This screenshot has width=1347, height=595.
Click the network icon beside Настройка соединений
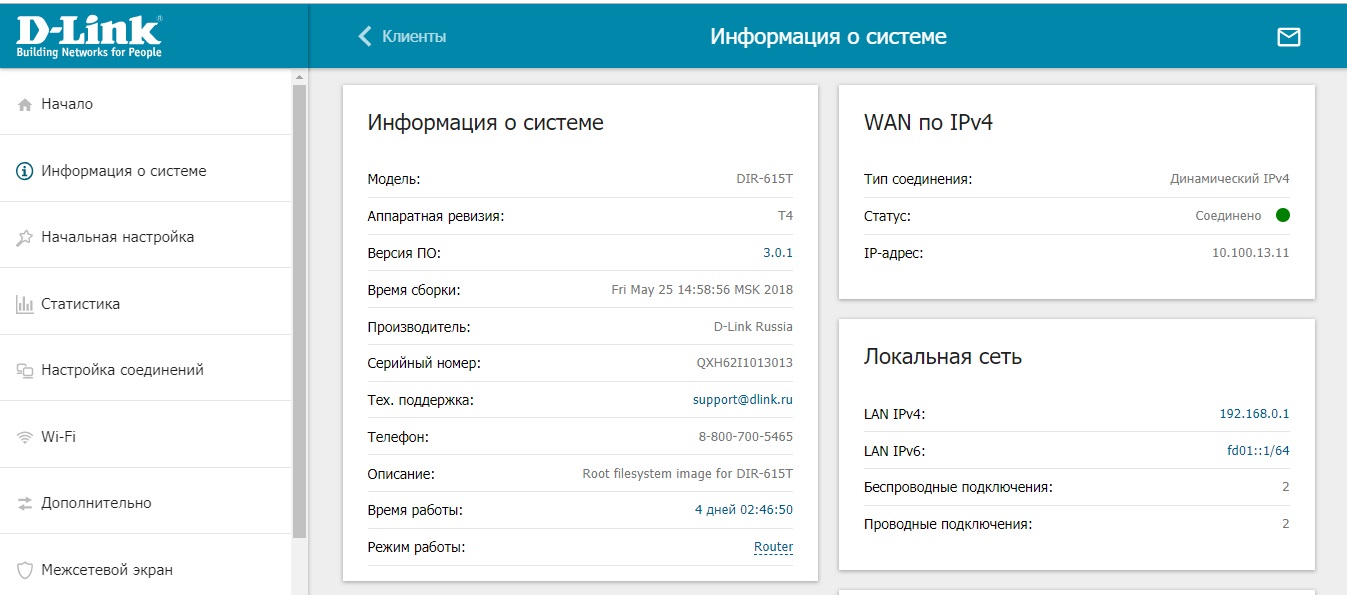tap(25, 371)
